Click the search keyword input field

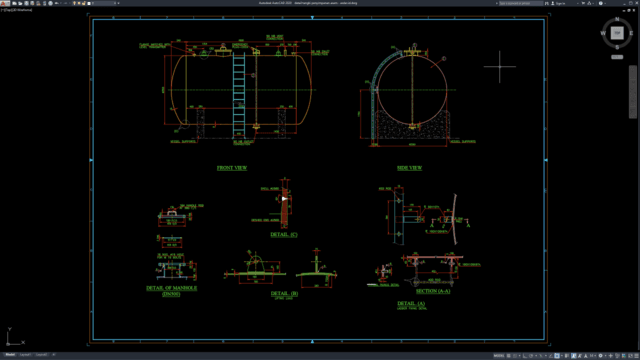click(x=521, y=3)
